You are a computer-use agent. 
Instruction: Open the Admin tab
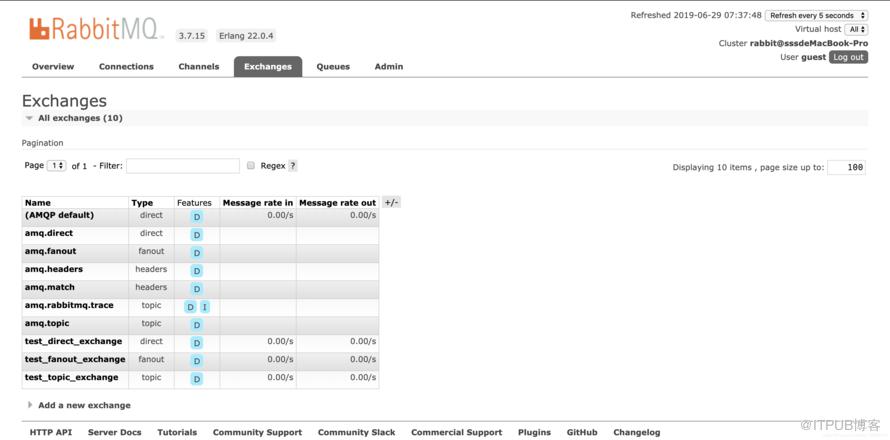point(389,66)
